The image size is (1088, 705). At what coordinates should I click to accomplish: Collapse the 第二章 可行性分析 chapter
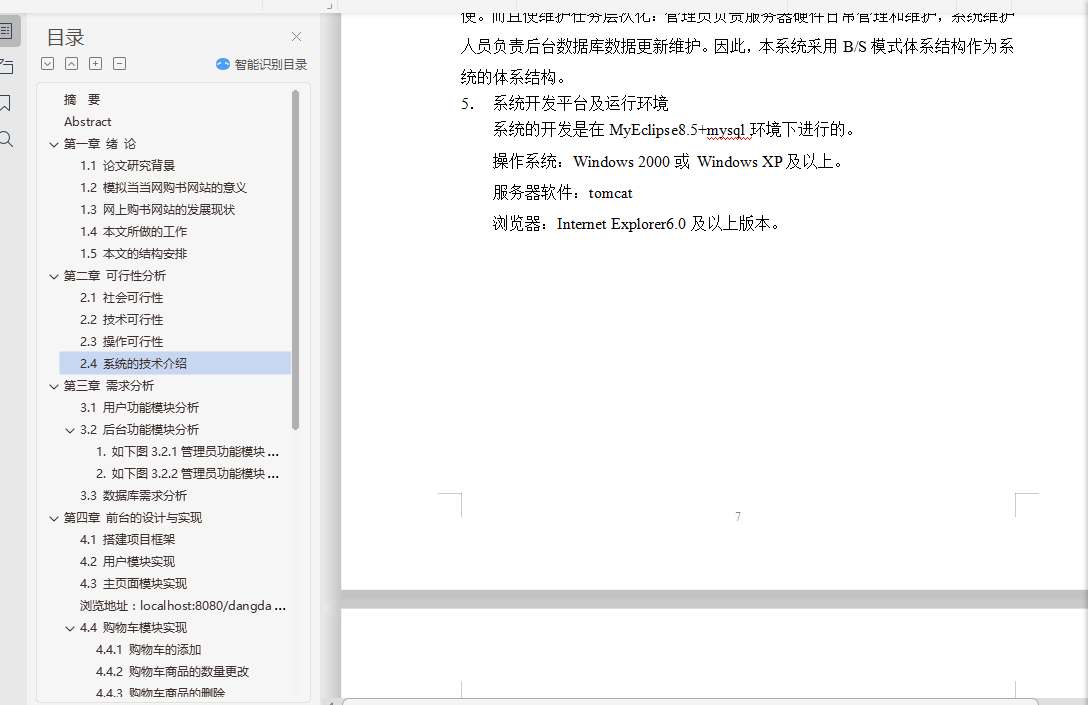click(x=54, y=276)
